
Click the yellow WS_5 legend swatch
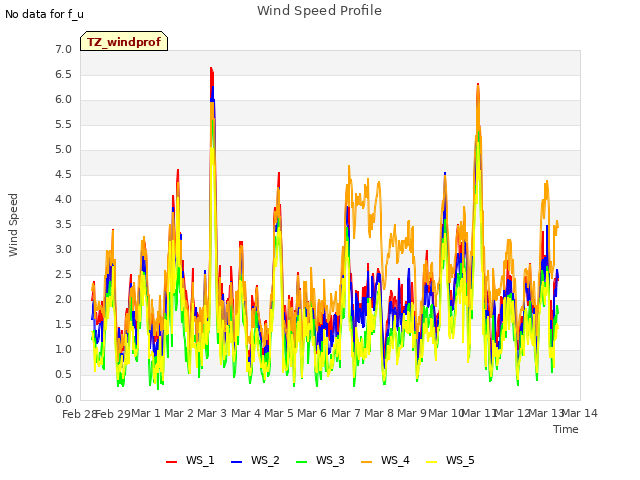tap(431, 462)
